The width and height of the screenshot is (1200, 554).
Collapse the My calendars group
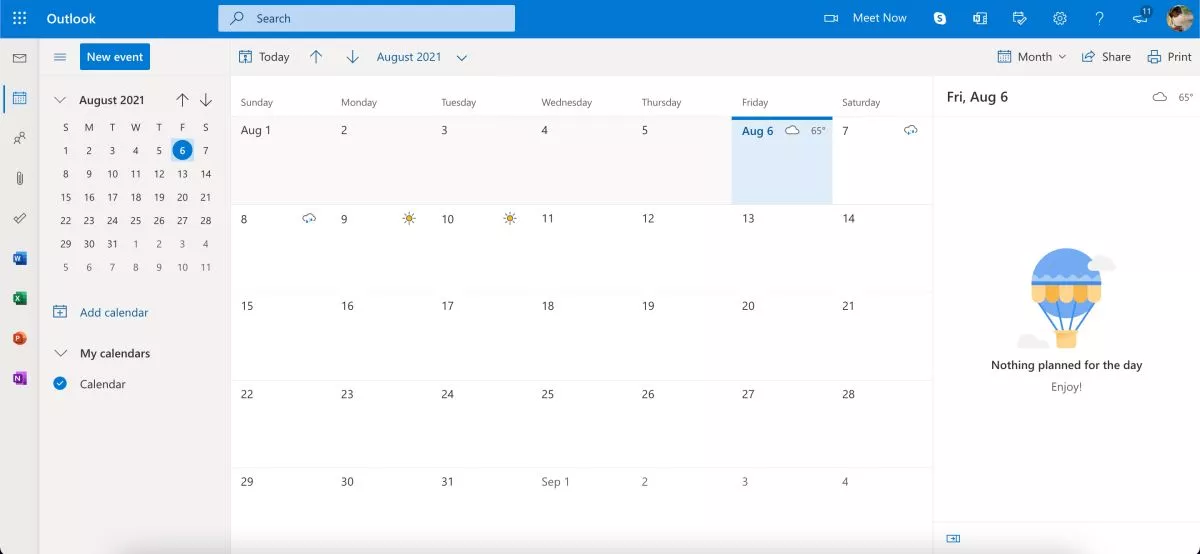[x=60, y=353]
